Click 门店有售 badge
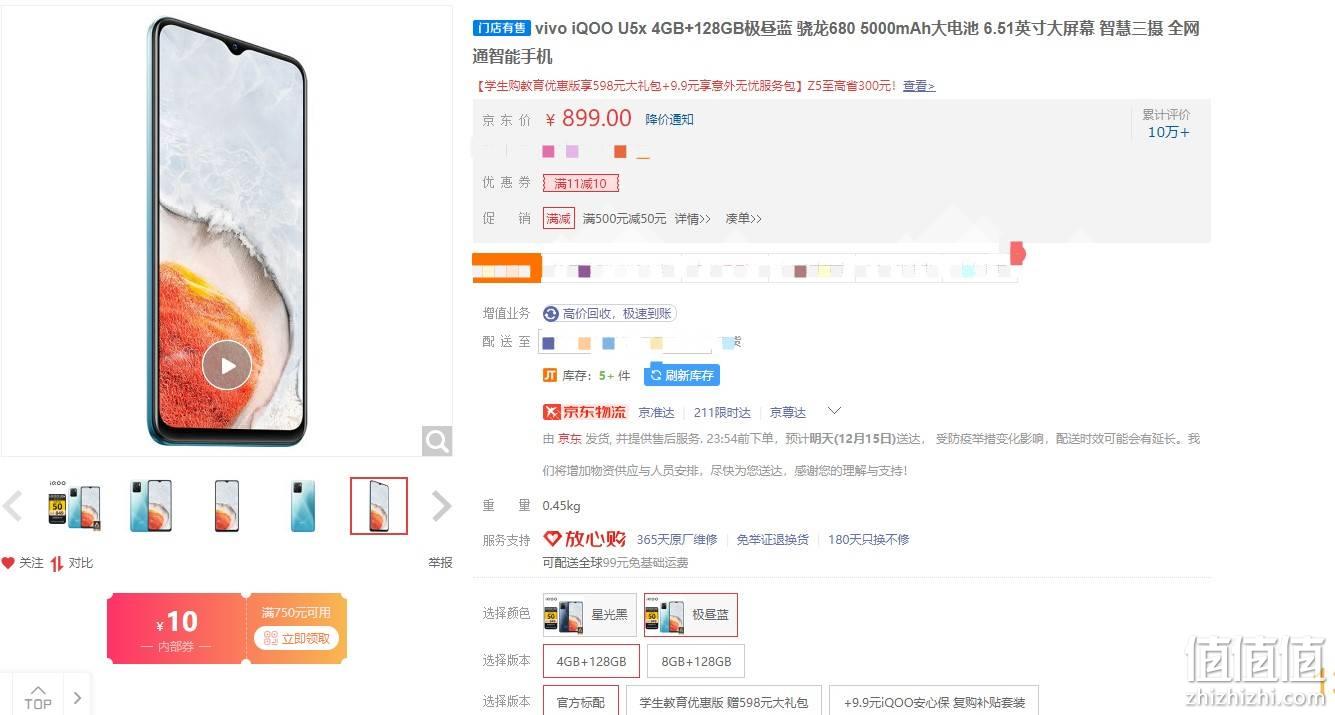Viewport: 1335px width, 715px height. point(501,28)
